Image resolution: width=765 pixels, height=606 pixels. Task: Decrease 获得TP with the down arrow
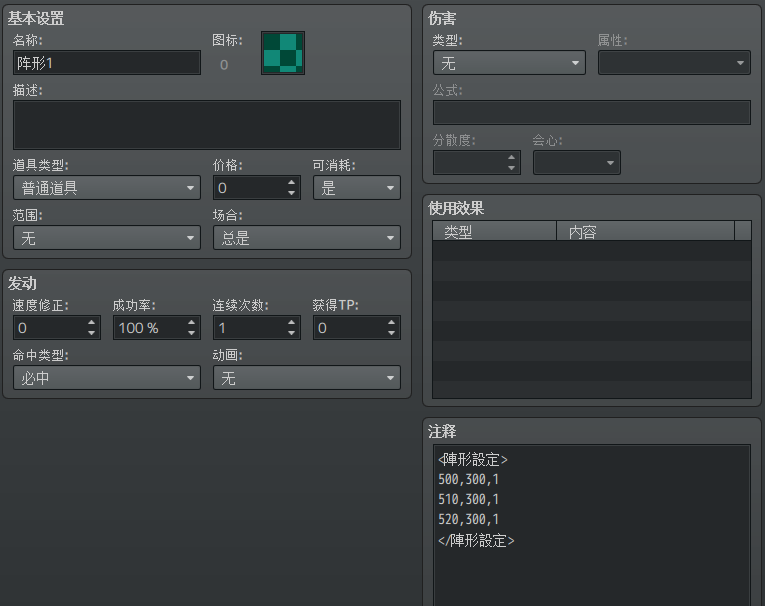pyautogui.click(x=392, y=333)
